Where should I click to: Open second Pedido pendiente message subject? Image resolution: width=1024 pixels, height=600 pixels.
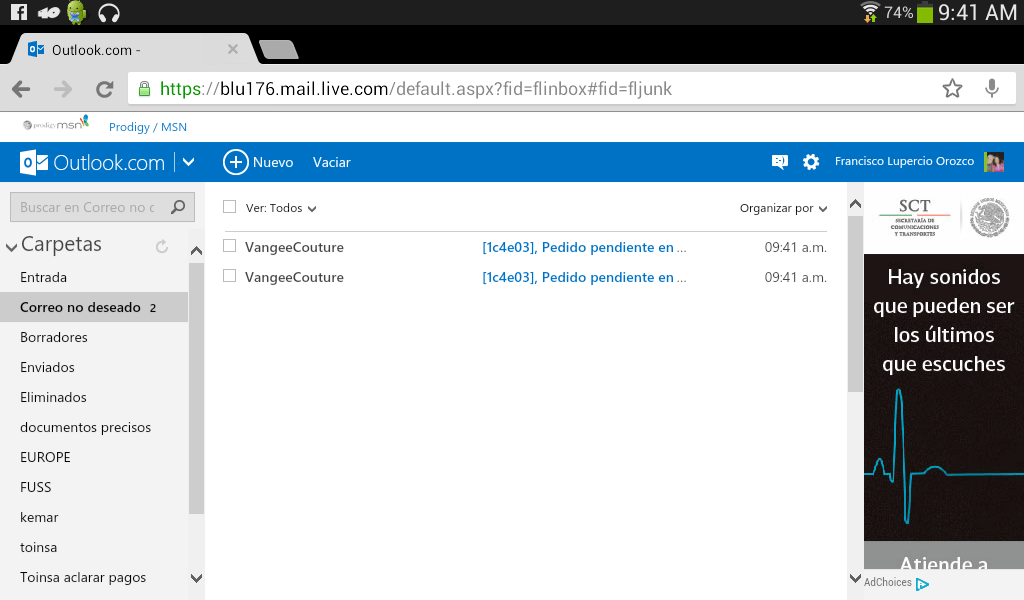(584, 277)
